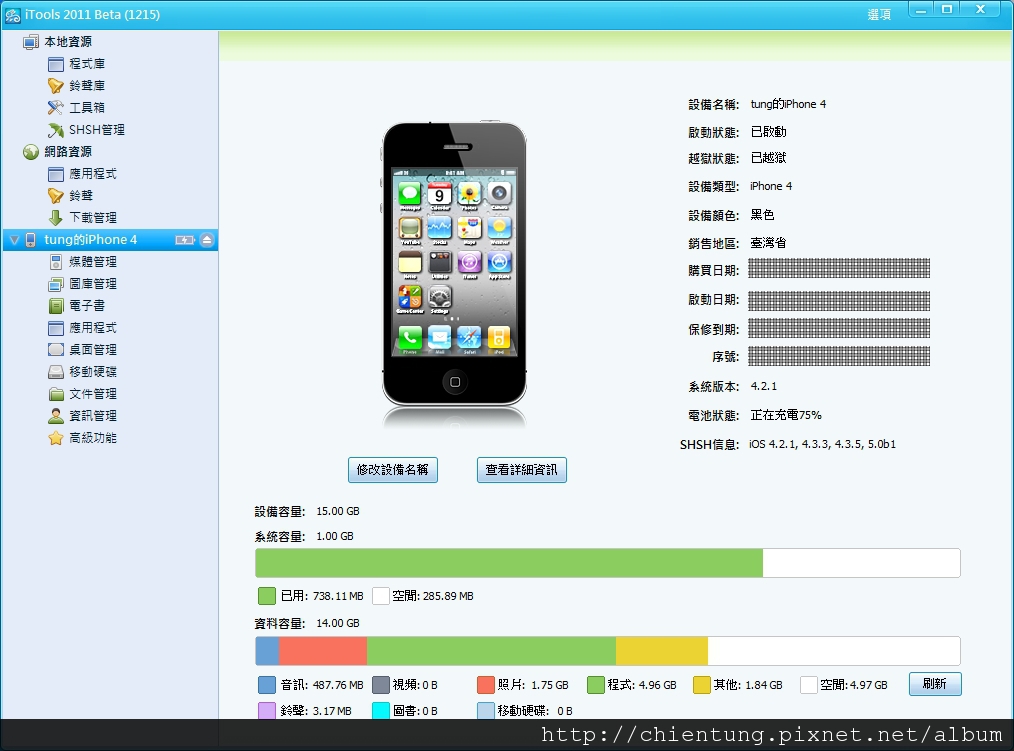The image size is (1014, 751).
Task: Click the iTools logo in title bar
Action: [13, 15]
